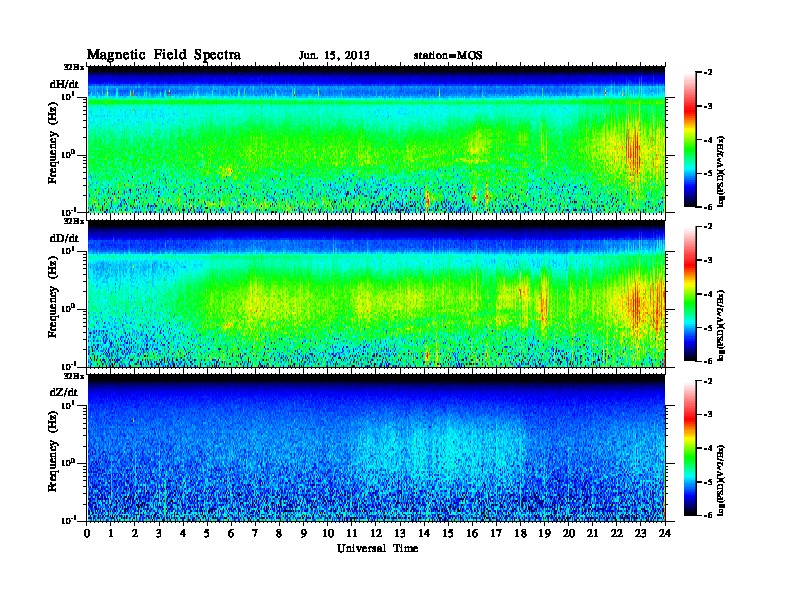Click inside the dZ/dt spectrogram plot
The width and height of the screenshot is (792, 612).
[376, 448]
